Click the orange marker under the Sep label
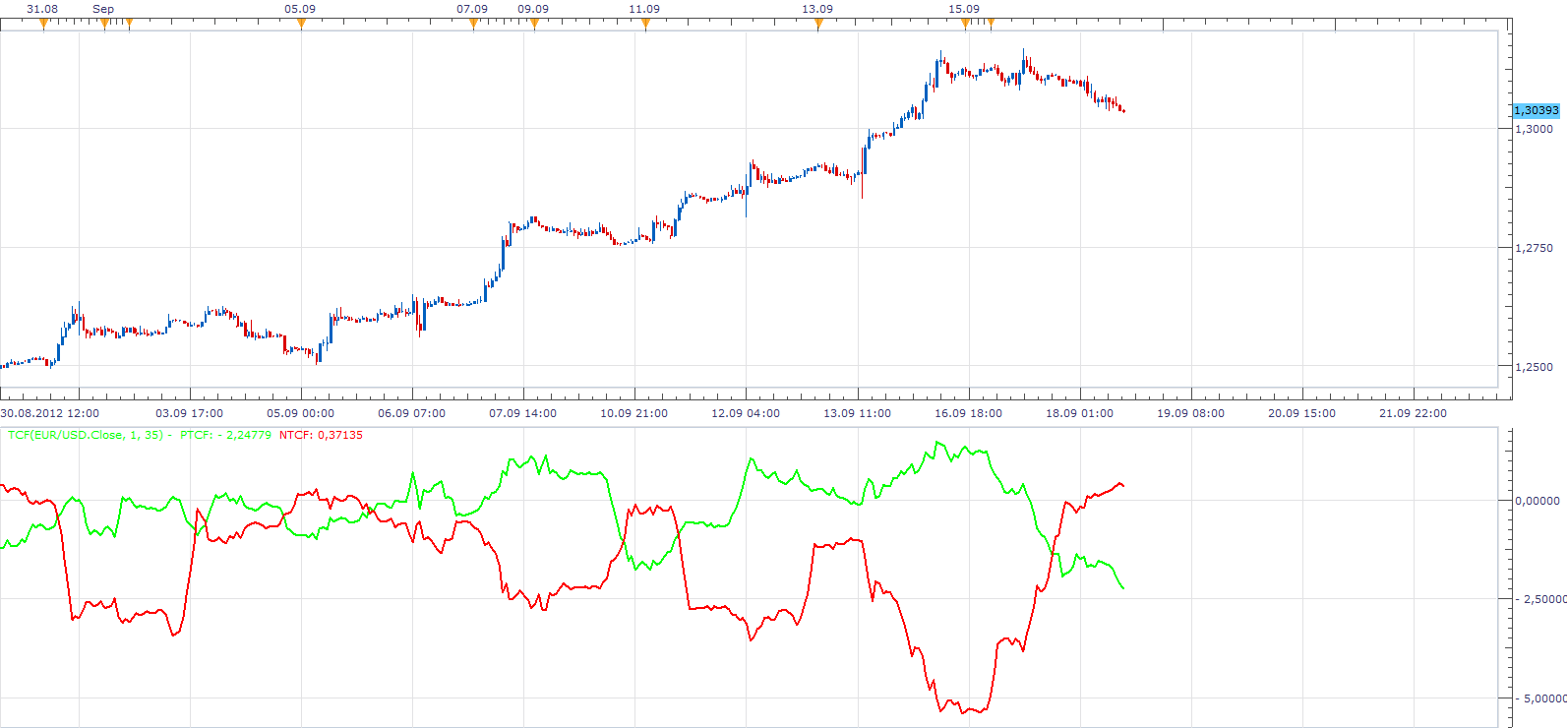This screenshot has height=728, width=1568. point(104,24)
